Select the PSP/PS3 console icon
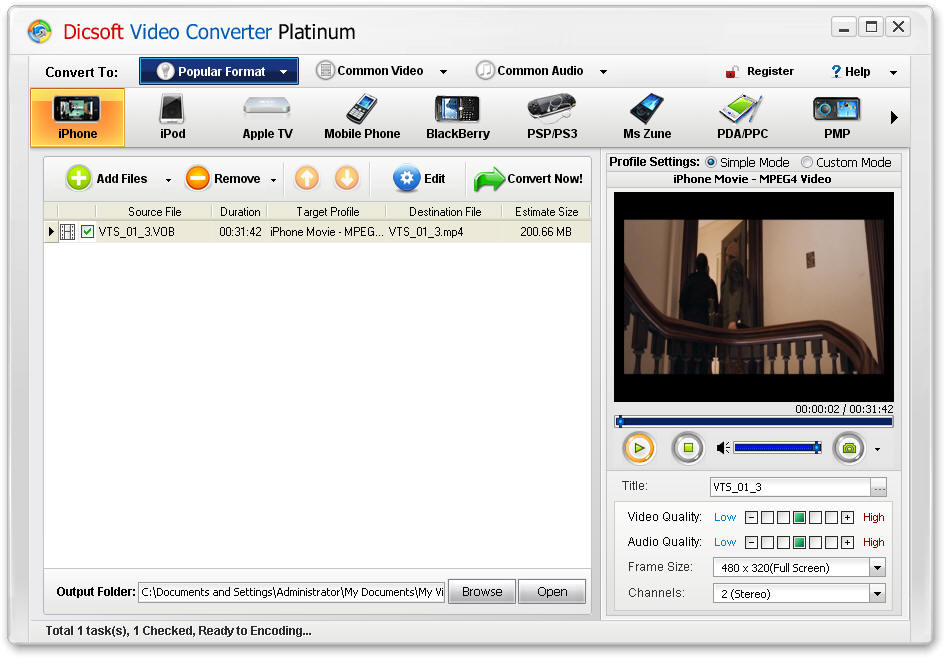Screen dimensions: 945x658 551,108
